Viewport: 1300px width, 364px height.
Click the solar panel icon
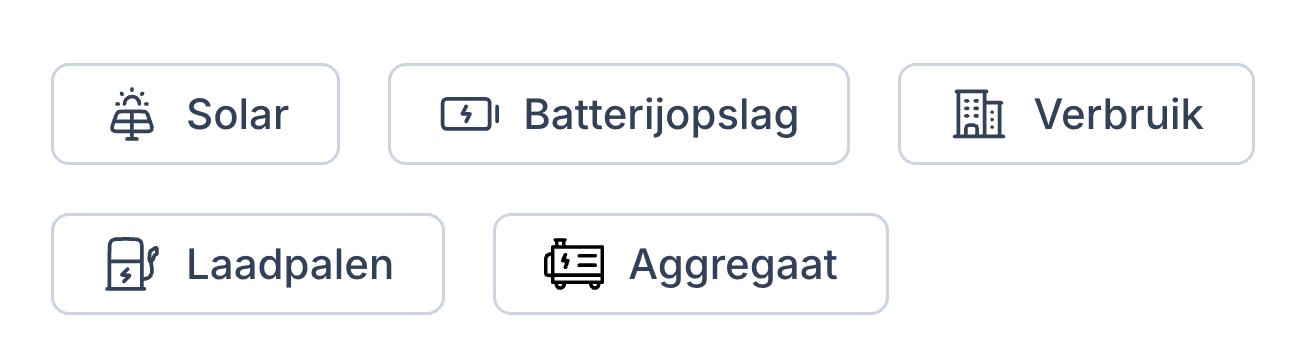tap(131, 114)
